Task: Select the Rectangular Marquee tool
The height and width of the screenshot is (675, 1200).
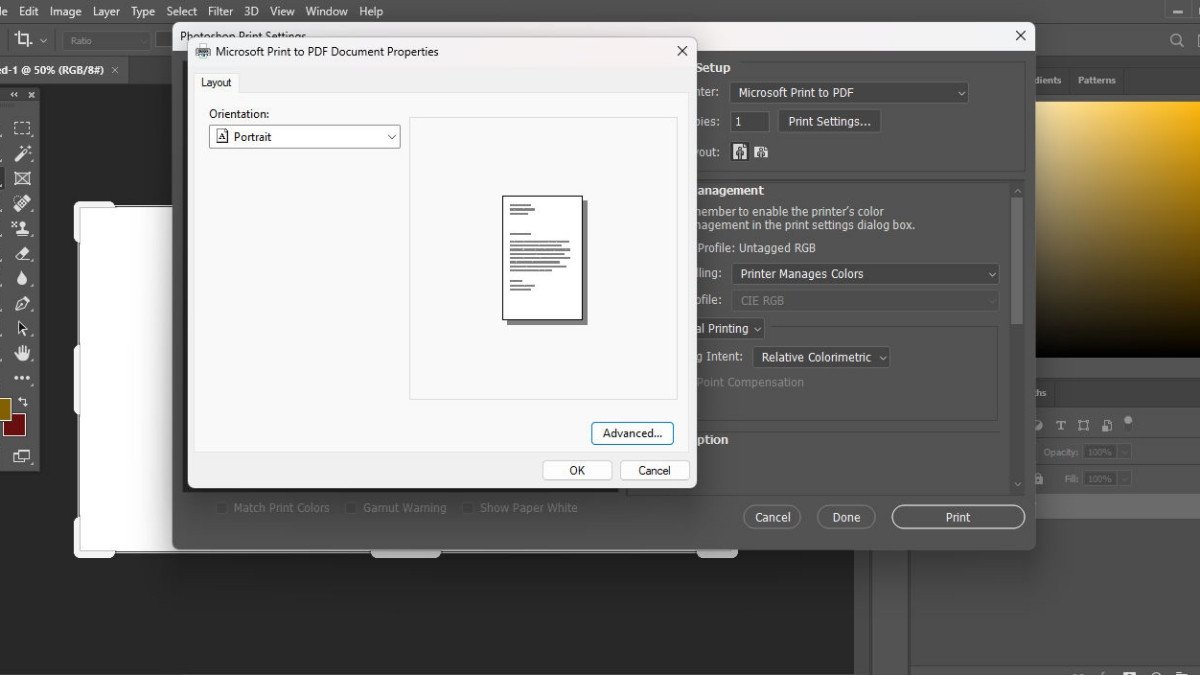Action: click(22, 127)
